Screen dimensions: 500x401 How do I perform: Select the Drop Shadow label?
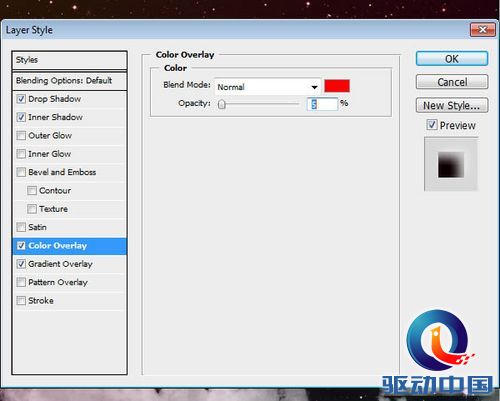[x=55, y=99]
